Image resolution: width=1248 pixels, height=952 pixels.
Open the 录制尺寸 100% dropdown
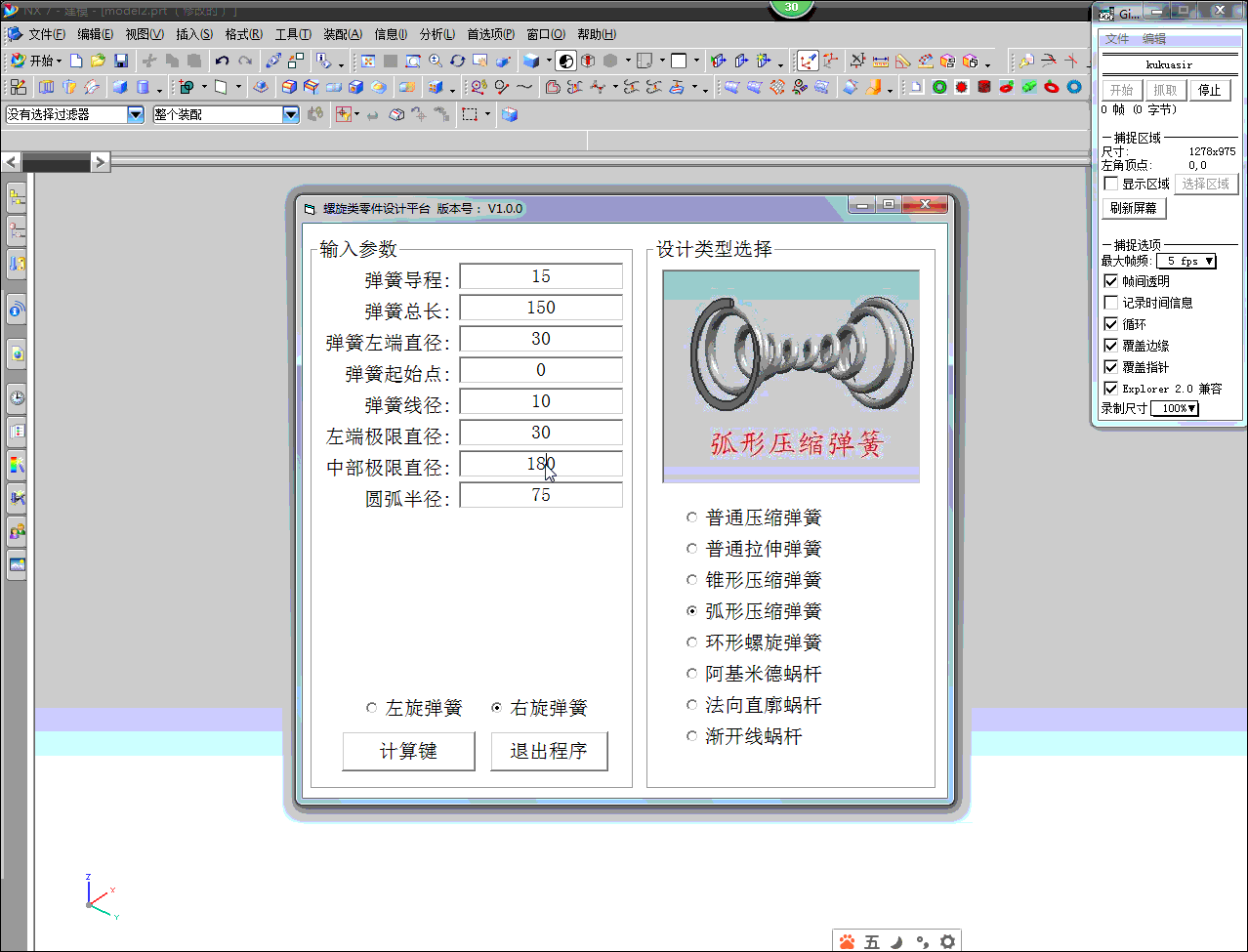[1175, 408]
